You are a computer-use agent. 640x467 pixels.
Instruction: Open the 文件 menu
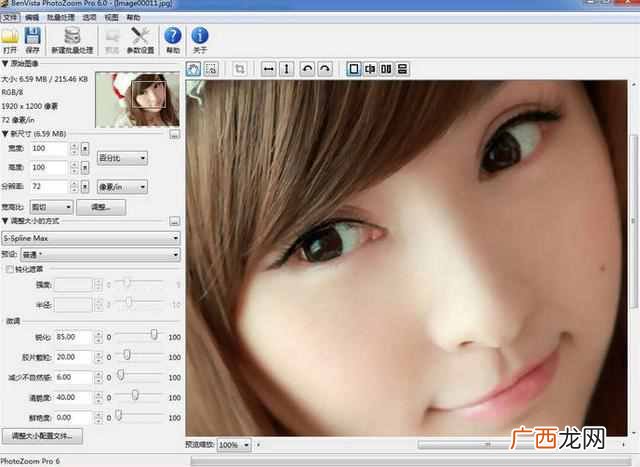click(x=10, y=17)
